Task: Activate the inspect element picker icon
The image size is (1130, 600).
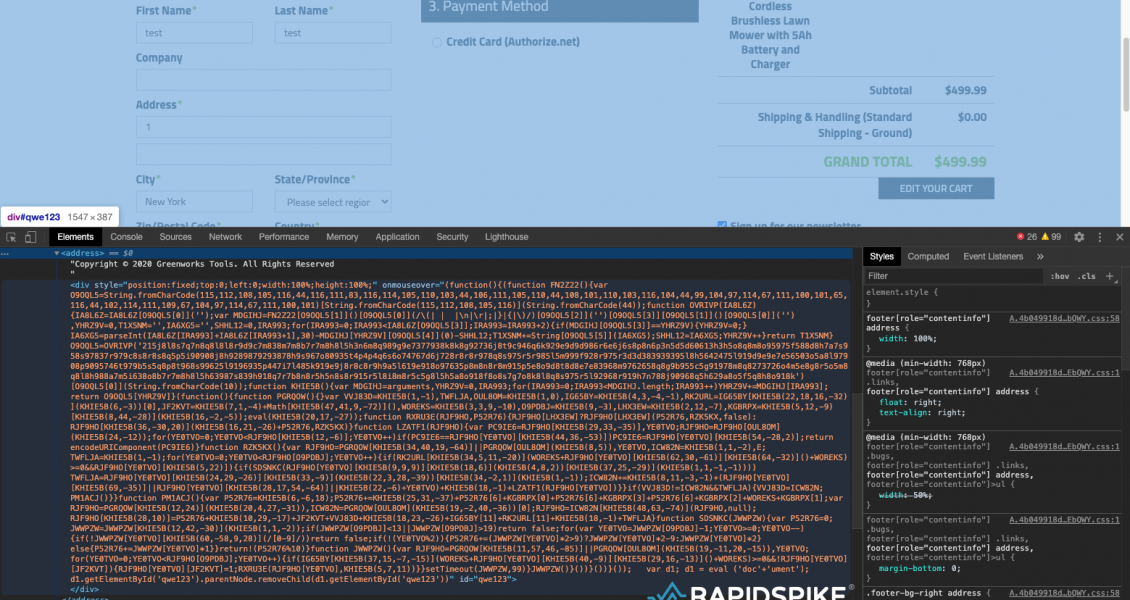Action: 12,237
